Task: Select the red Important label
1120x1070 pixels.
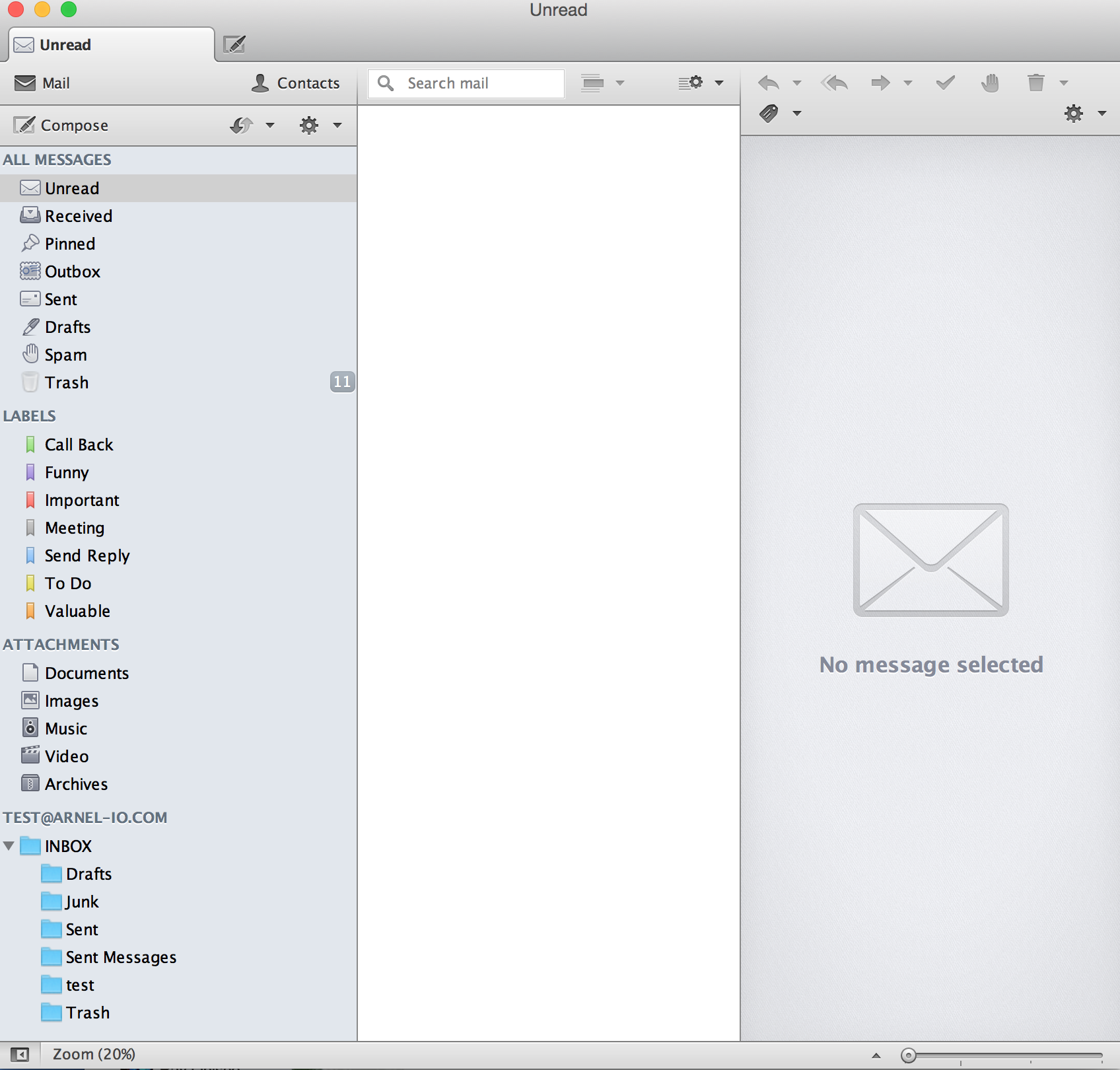Action: coord(178,500)
